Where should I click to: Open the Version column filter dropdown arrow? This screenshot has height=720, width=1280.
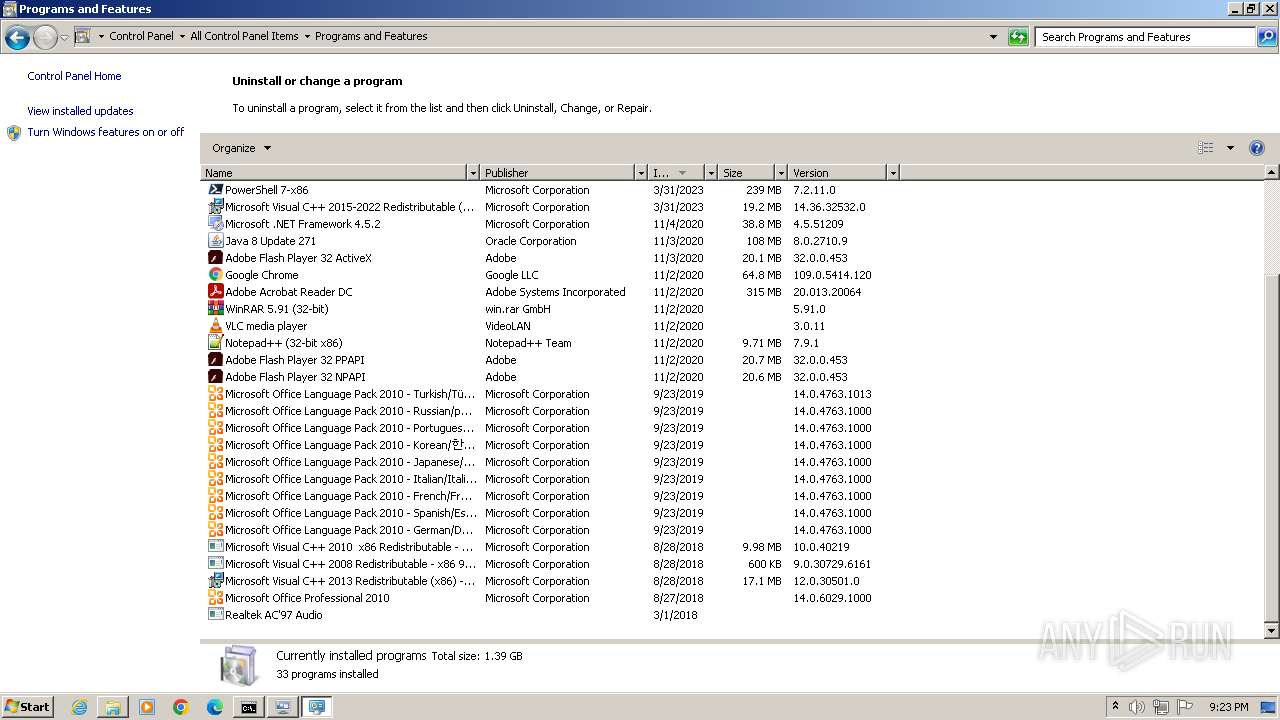pos(893,173)
